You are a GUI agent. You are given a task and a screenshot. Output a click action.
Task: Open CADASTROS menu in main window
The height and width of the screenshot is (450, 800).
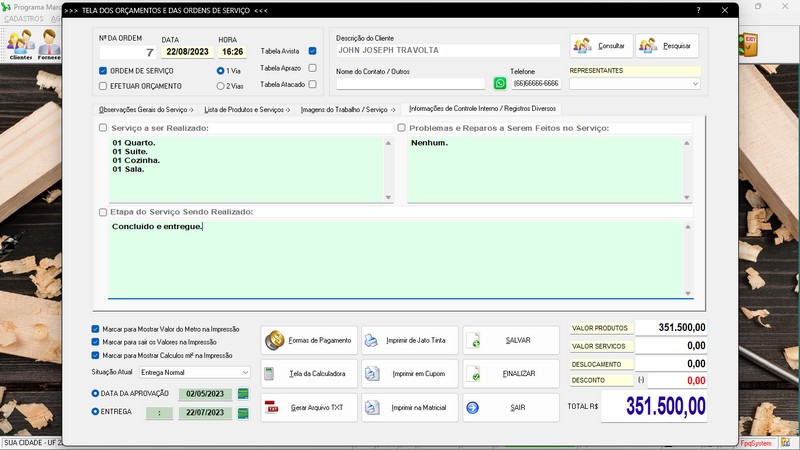tap(24, 19)
